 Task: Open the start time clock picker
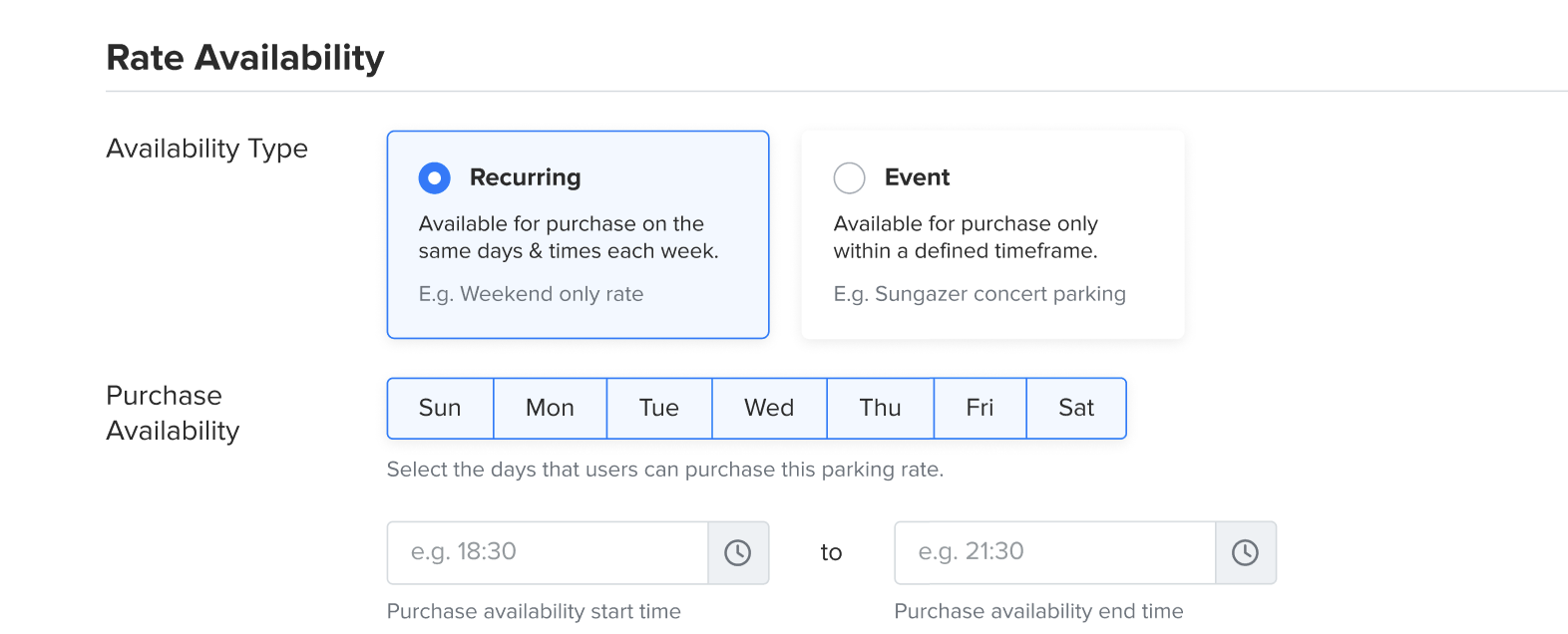(x=737, y=553)
